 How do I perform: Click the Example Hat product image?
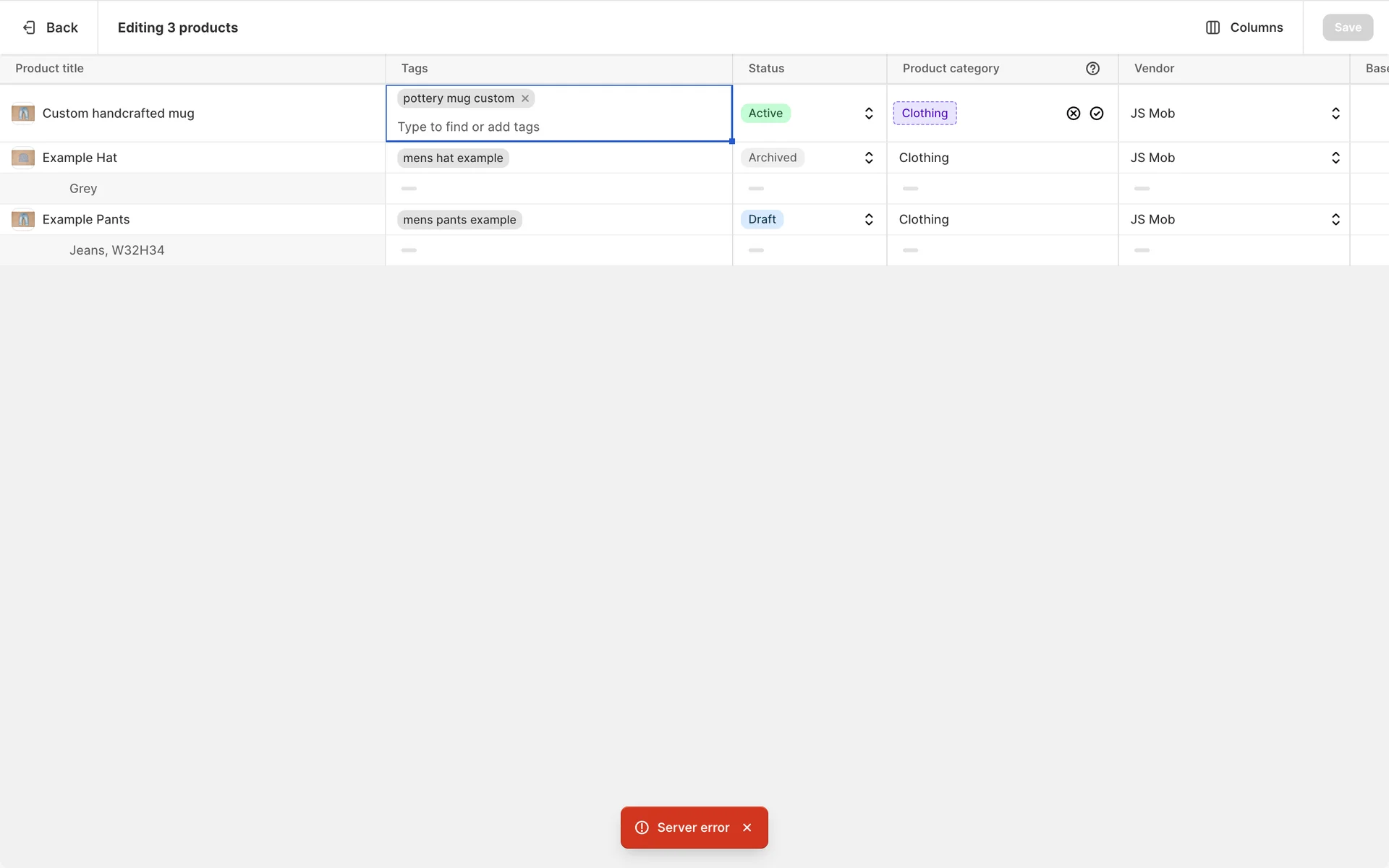pos(23,158)
